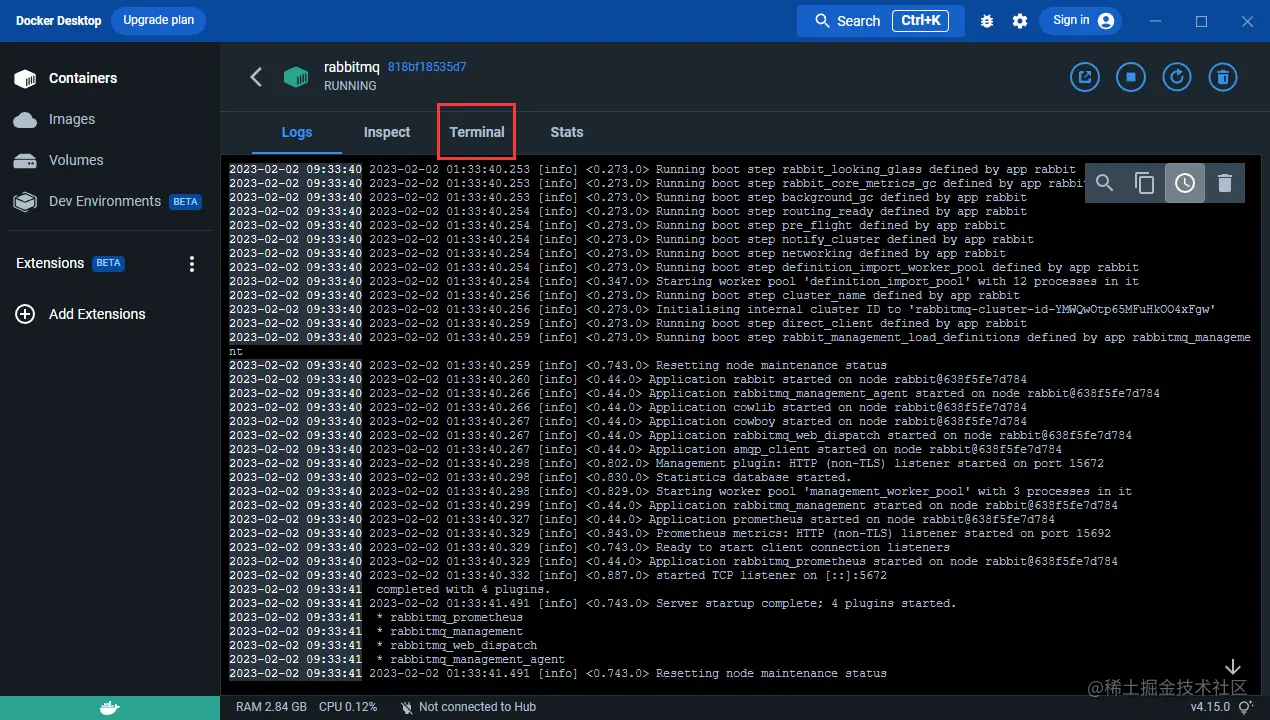Viewport: 1270px width, 720px height.
Task: Delete the rabbitmq container
Action: pos(1223,77)
